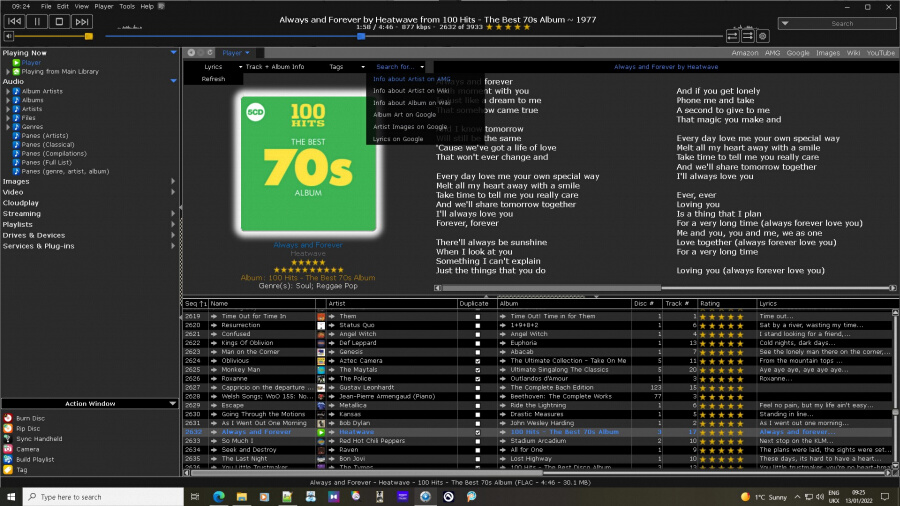900x506 pixels.
Task: Click arrow icon before Metallica artist
Action: [332, 406]
